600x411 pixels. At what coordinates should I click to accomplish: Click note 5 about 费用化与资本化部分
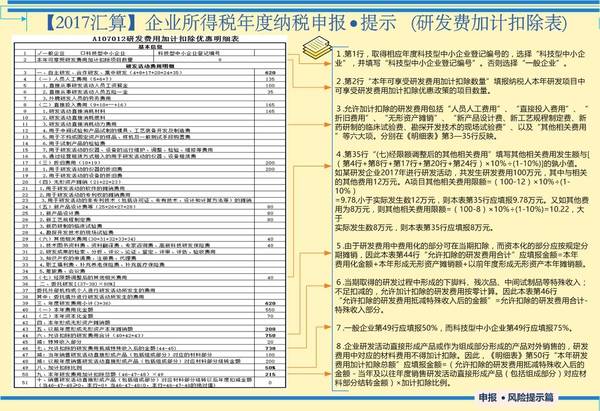click(x=461, y=255)
